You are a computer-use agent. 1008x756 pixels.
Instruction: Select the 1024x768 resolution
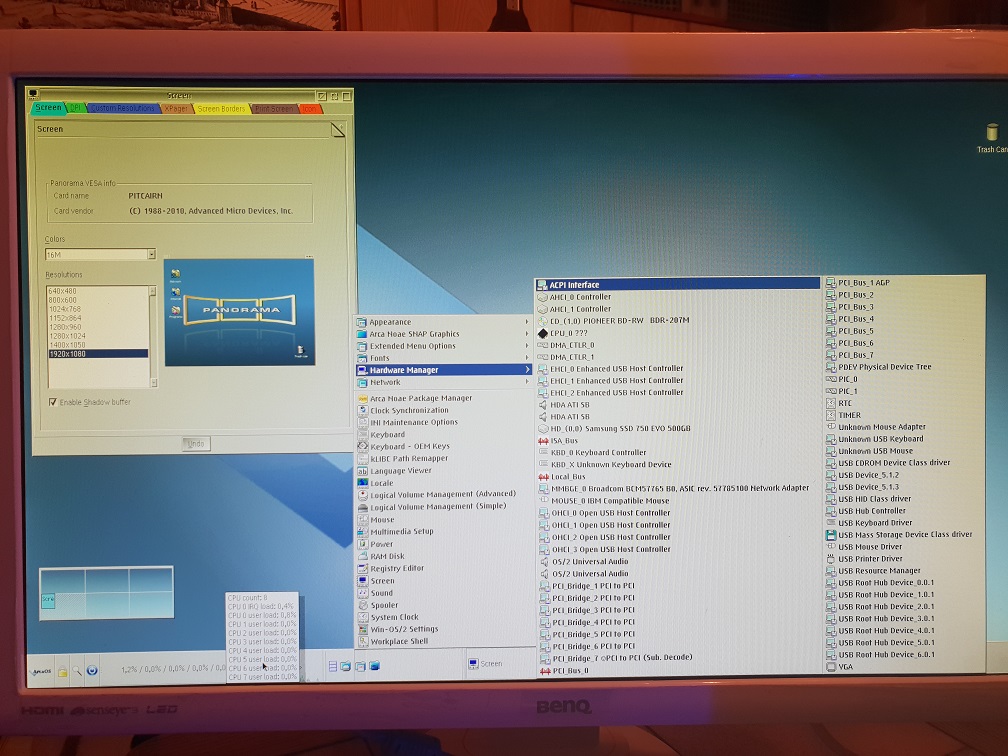point(98,309)
